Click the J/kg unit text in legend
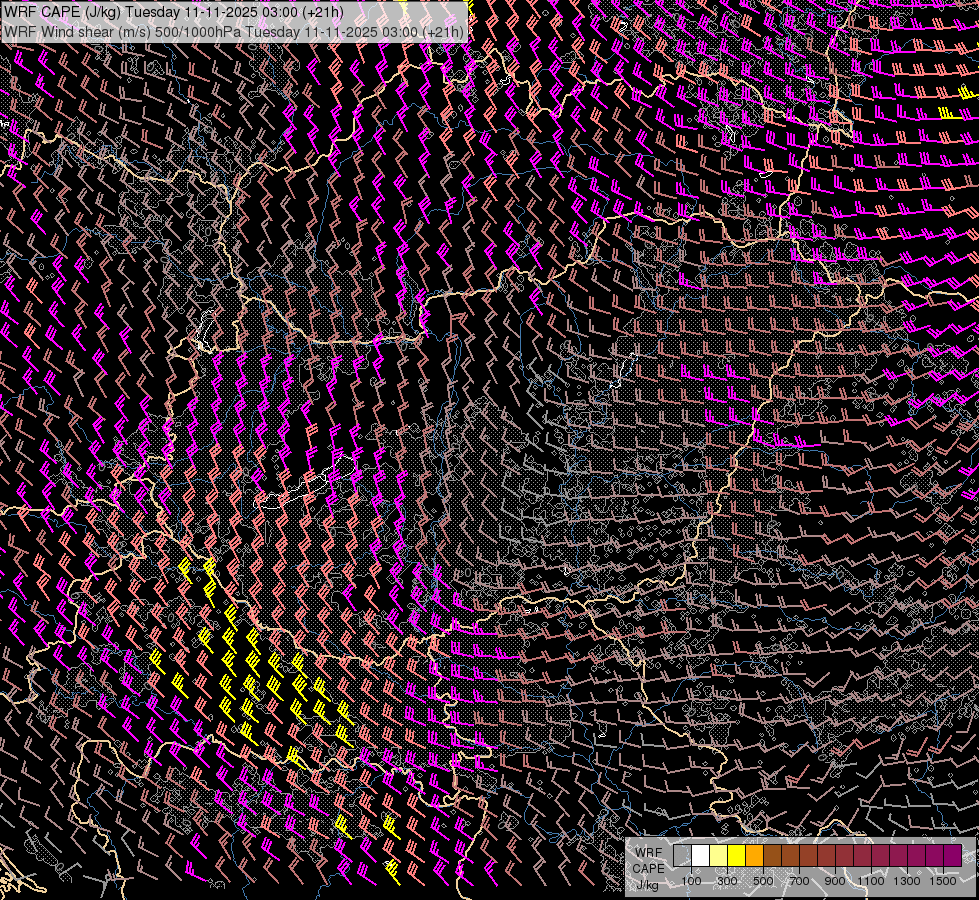Viewport: 979px width, 900px height. pyautogui.click(x=647, y=884)
